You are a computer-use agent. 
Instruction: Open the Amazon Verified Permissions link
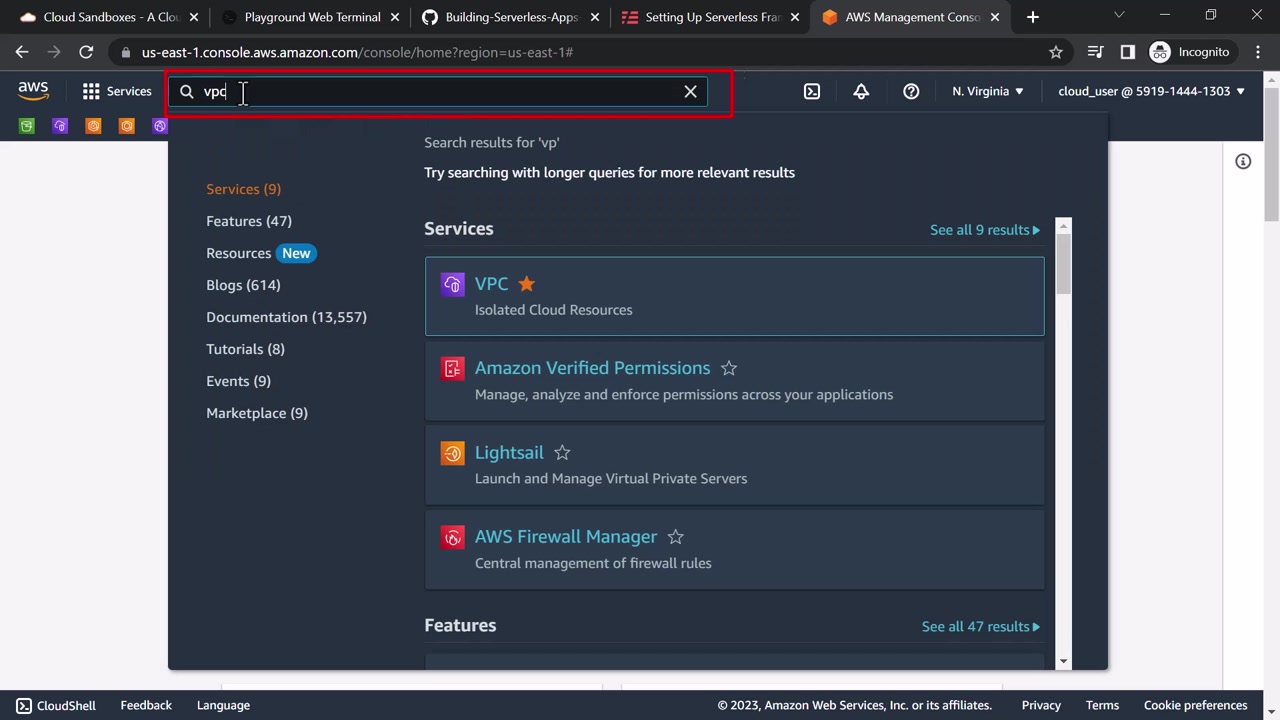(x=592, y=368)
